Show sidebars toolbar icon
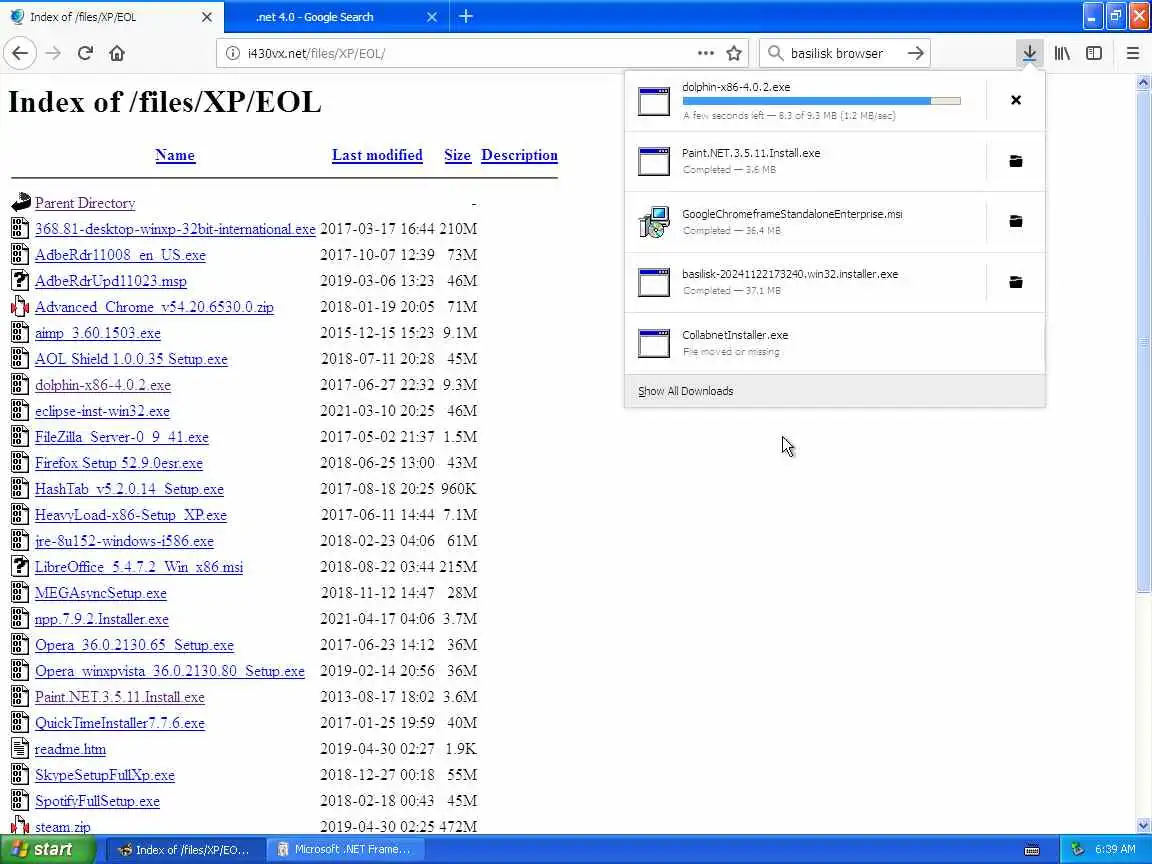The image size is (1152, 864). click(x=1094, y=53)
